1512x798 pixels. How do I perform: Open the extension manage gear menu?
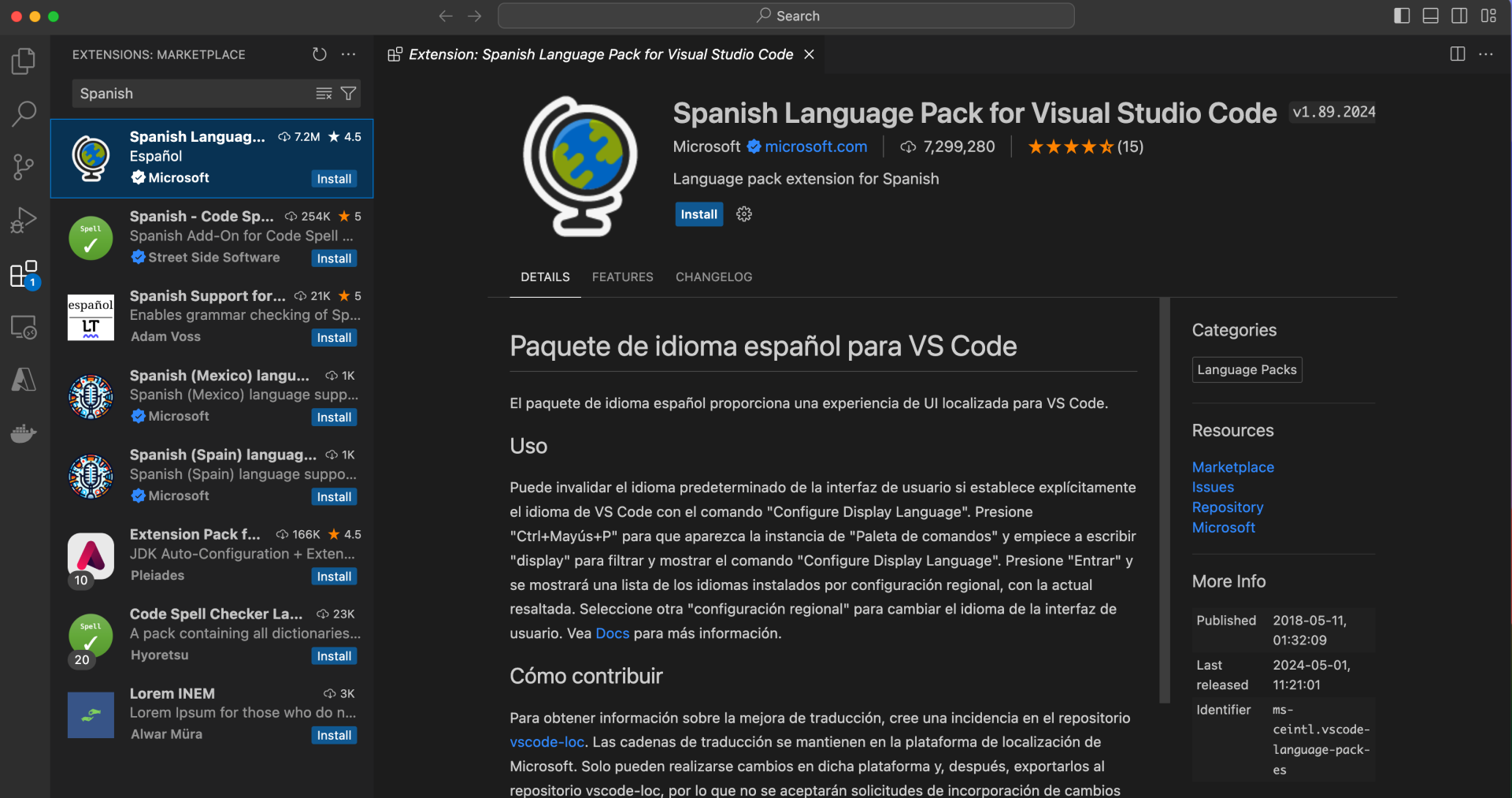point(744,214)
